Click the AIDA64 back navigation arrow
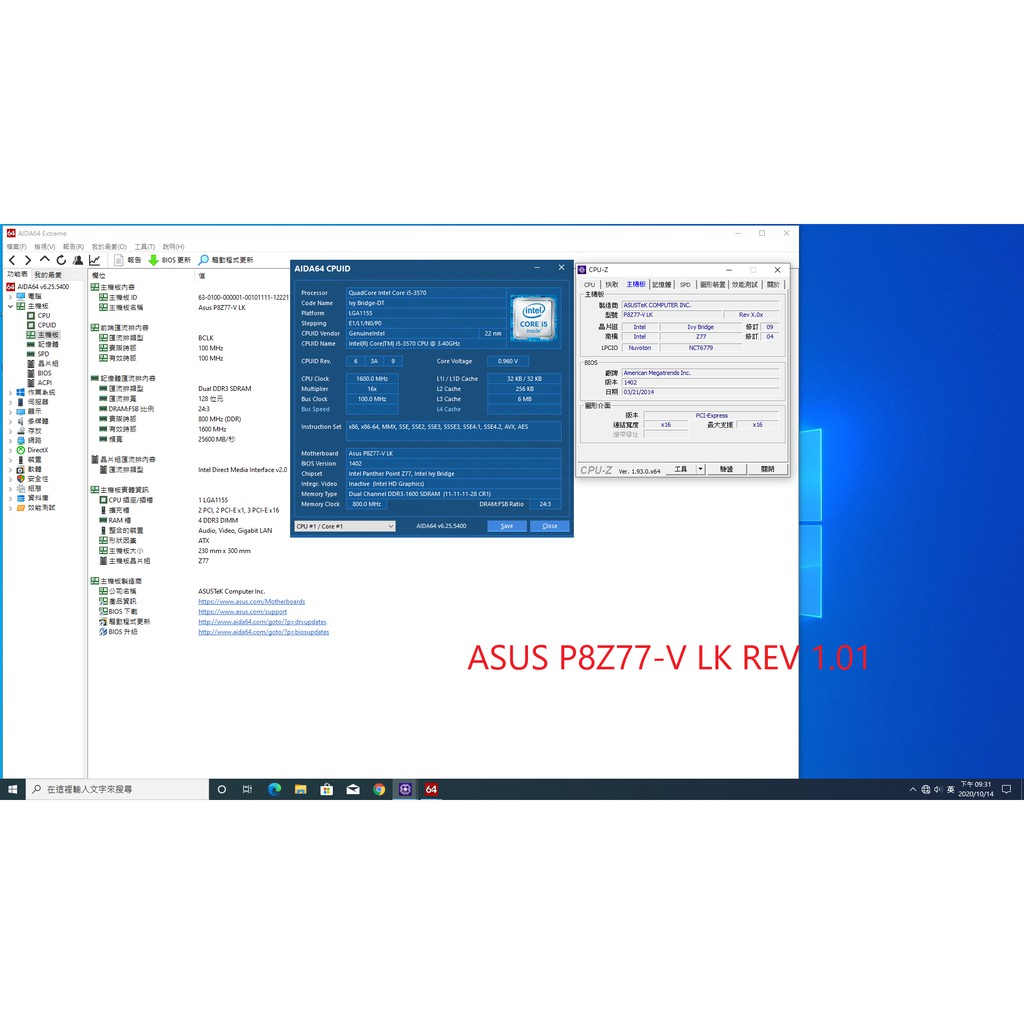This screenshot has width=1024, height=1024. click(11, 260)
